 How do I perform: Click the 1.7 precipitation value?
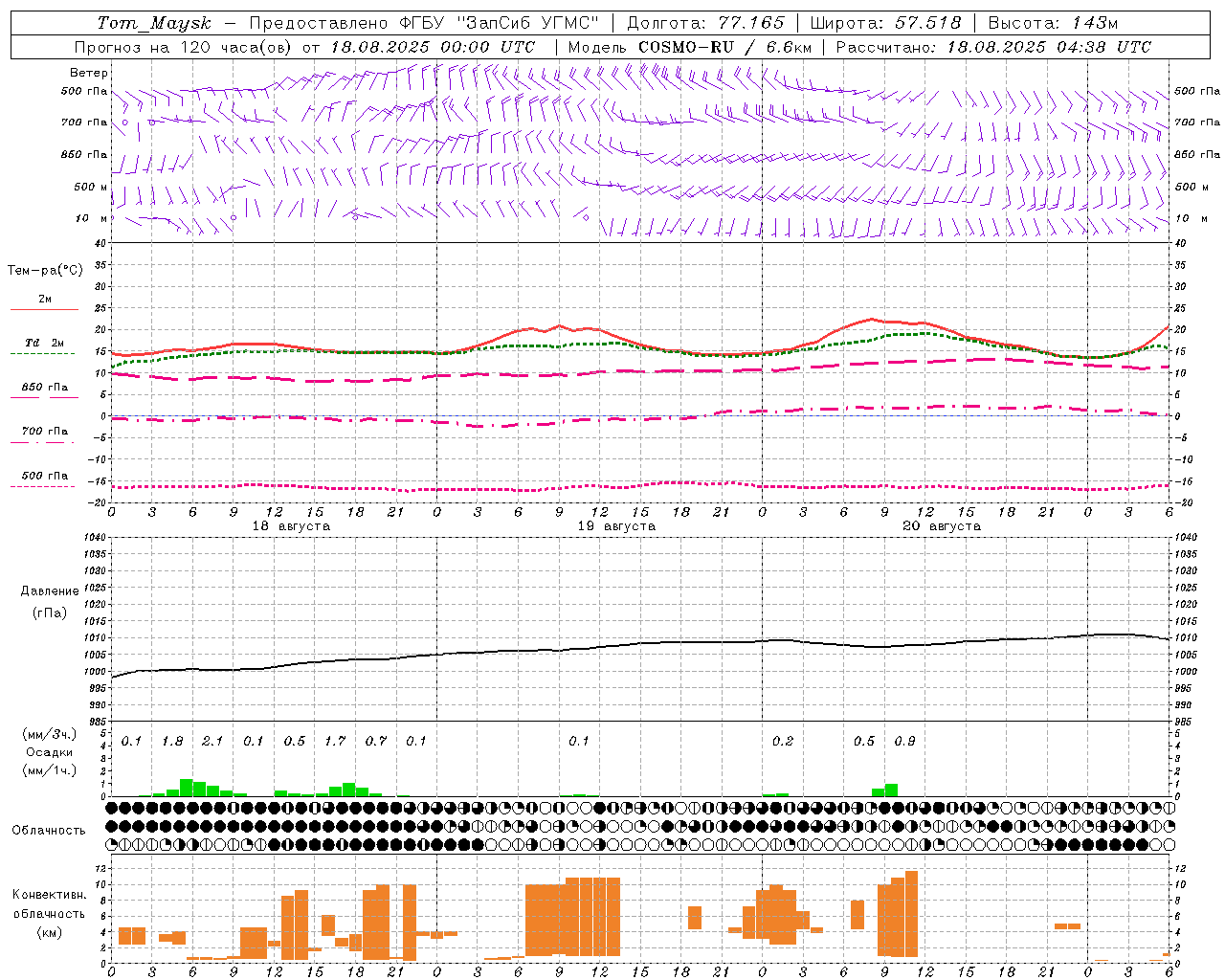point(335,742)
